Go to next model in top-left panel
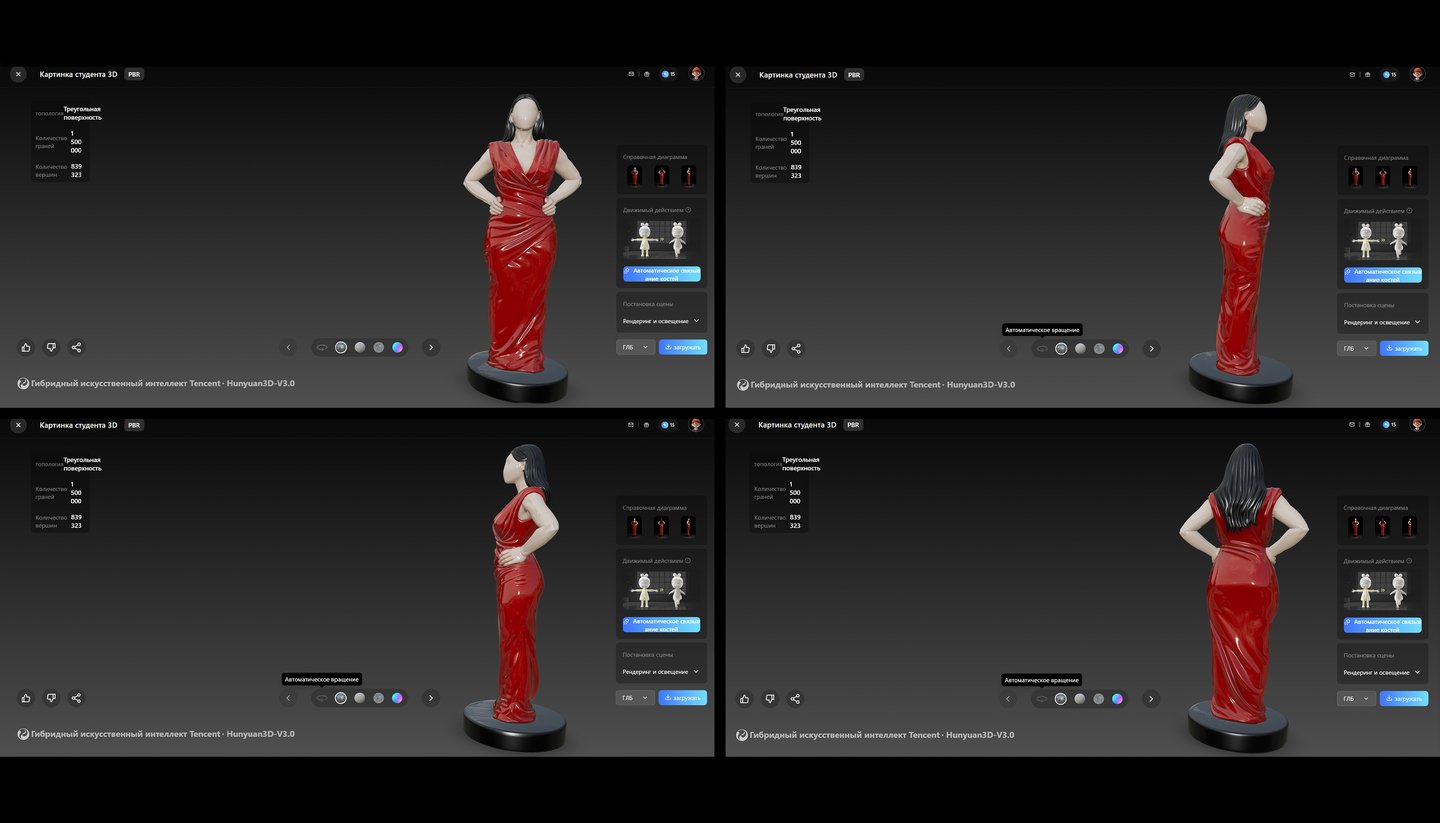This screenshot has width=1440, height=823. 431,347
